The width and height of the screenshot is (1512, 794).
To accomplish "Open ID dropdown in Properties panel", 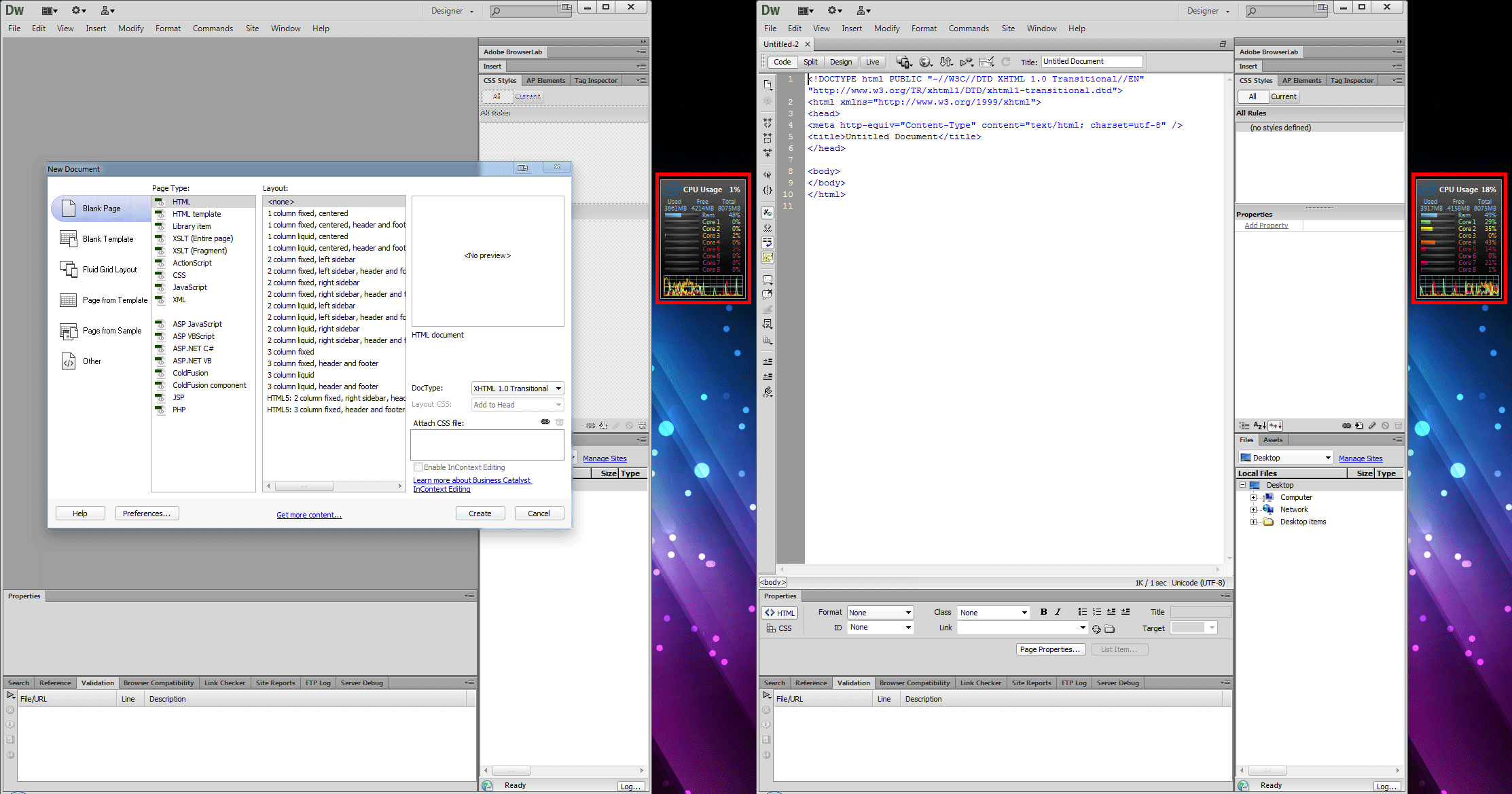I will click(x=880, y=628).
